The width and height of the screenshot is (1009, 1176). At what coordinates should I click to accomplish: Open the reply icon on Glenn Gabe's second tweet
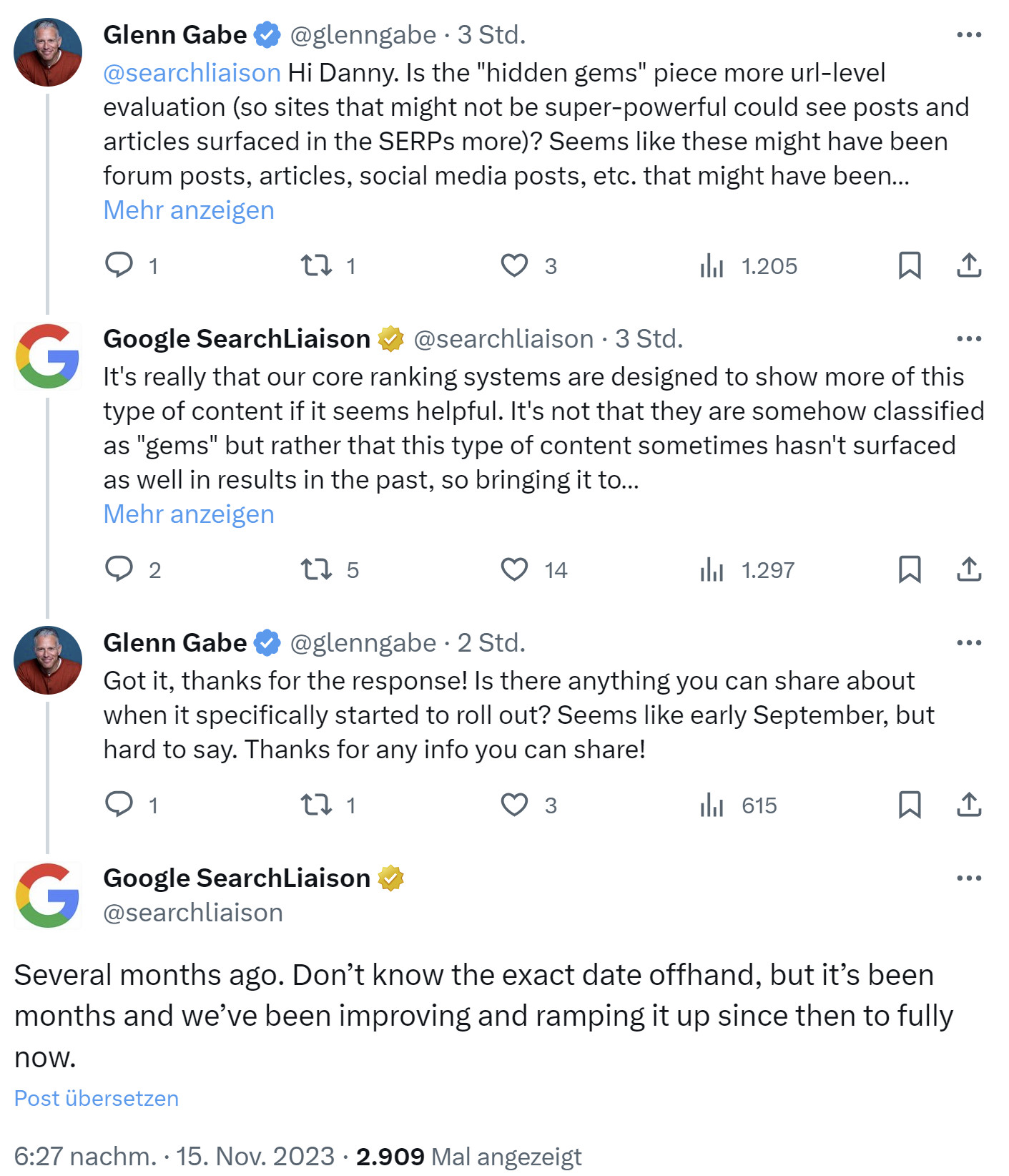coord(121,805)
